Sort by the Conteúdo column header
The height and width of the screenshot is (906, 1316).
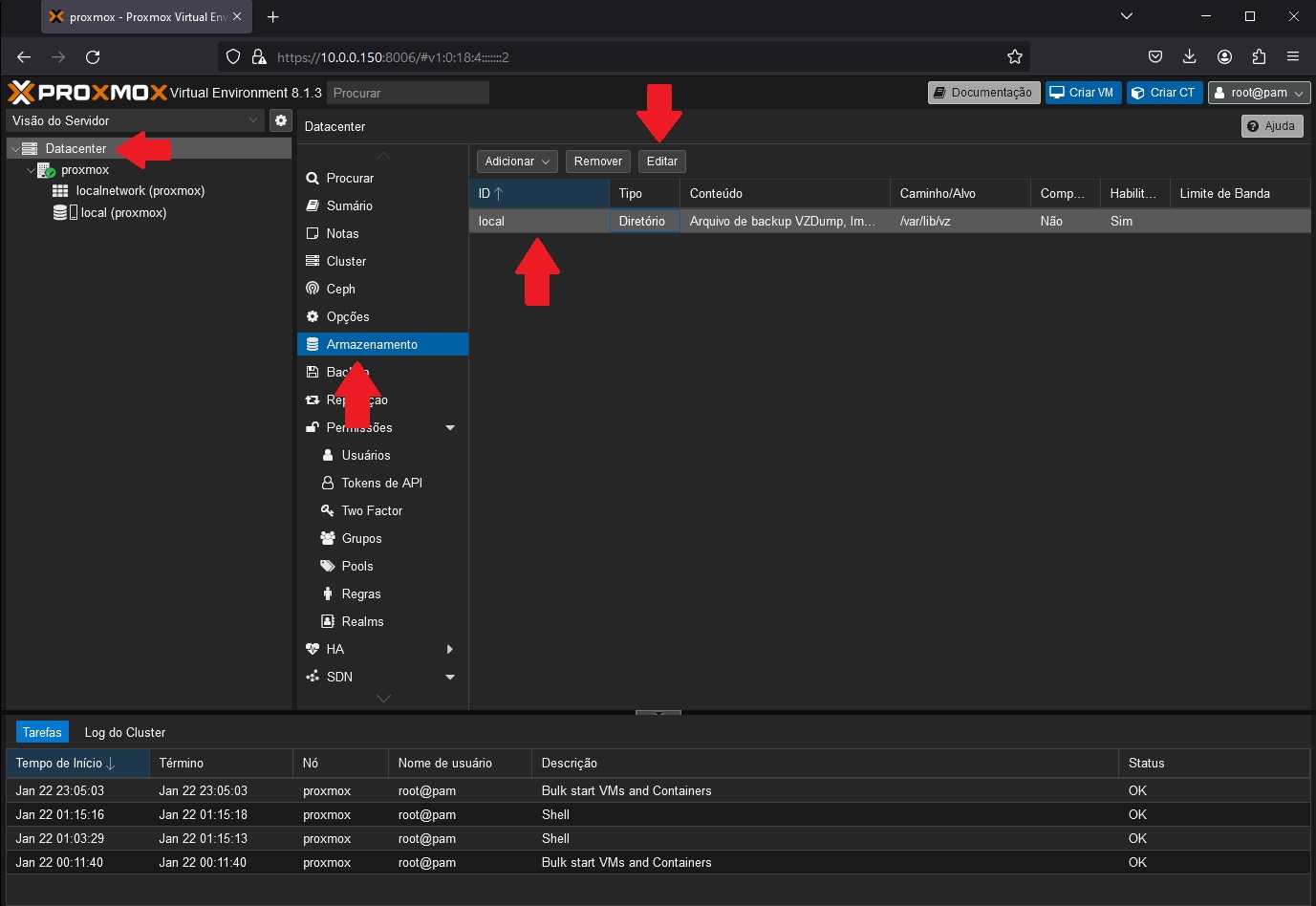pyautogui.click(x=785, y=193)
